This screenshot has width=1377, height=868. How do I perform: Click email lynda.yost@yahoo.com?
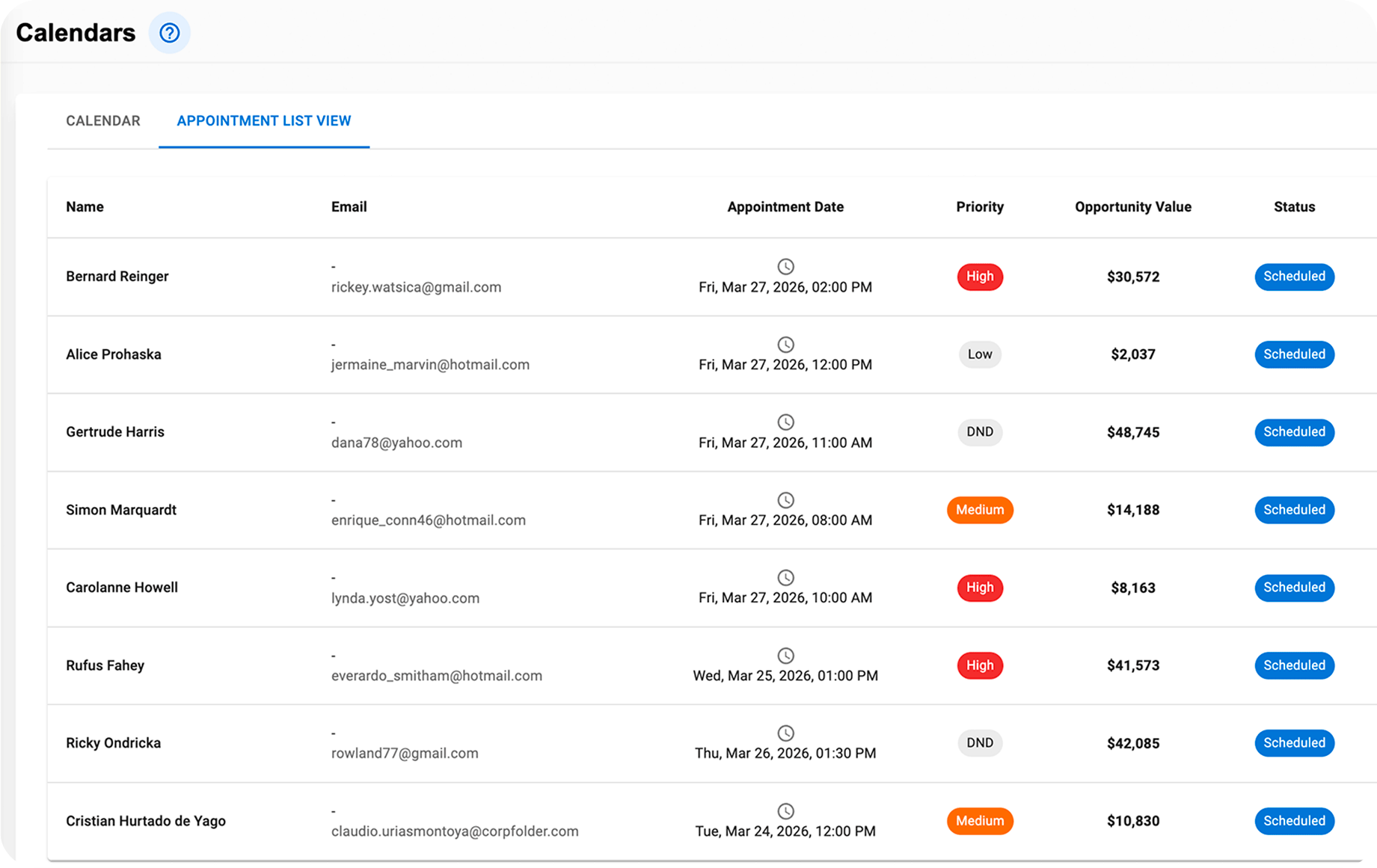click(405, 598)
